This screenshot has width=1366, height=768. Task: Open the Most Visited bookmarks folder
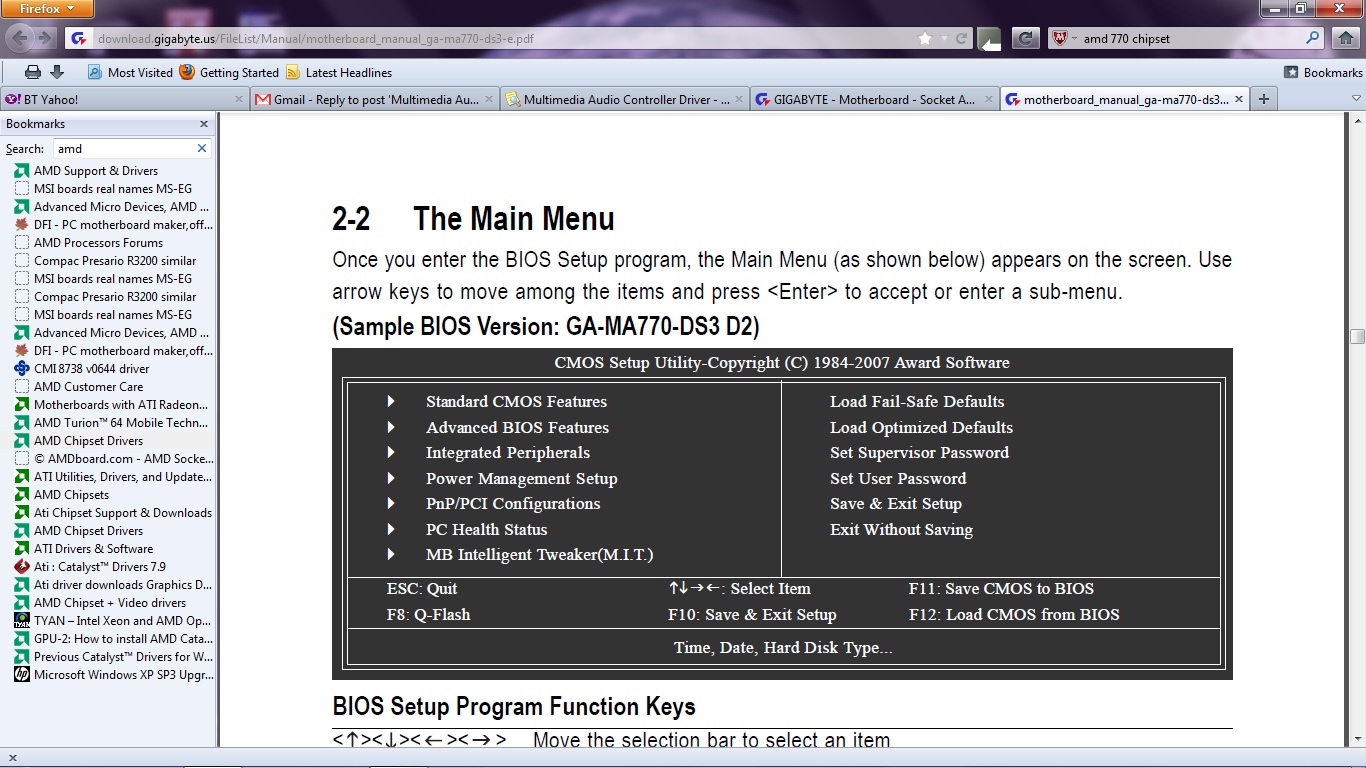[130, 72]
